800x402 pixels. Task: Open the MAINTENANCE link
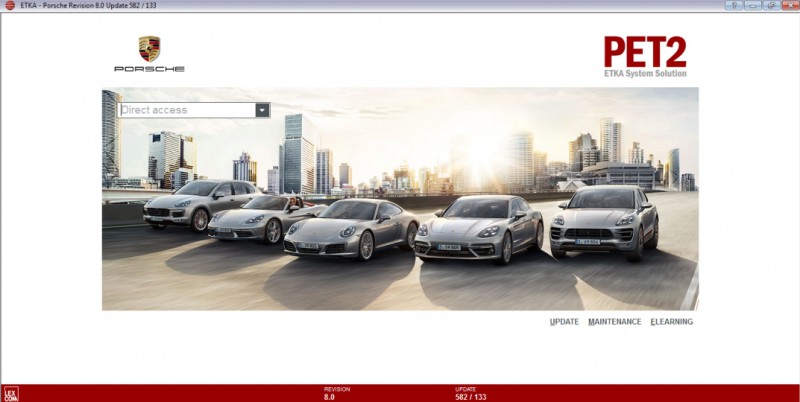[615, 322]
